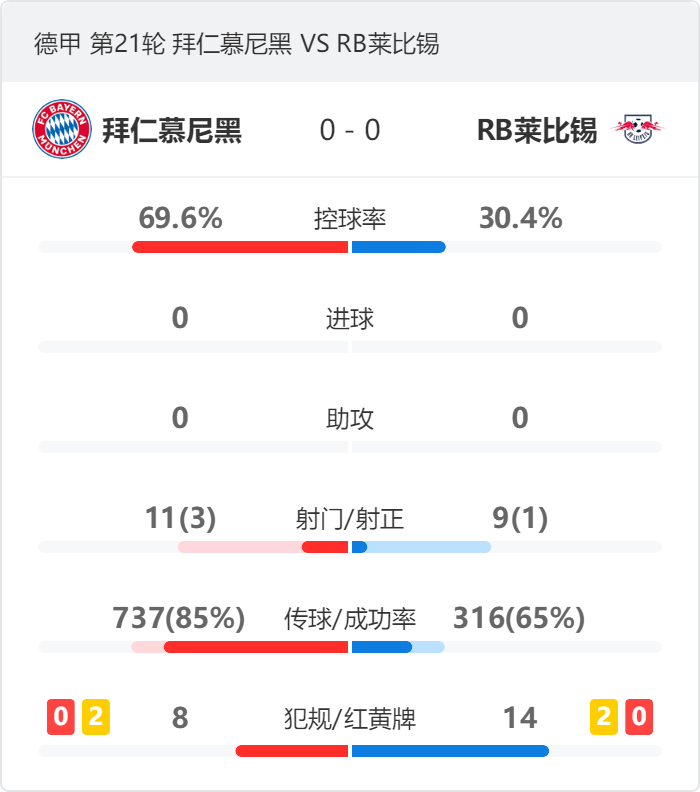Viewport: 700px width, 792px height.
Task: Click Leipzig's red card count badge
Action: [x=639, y=717]
